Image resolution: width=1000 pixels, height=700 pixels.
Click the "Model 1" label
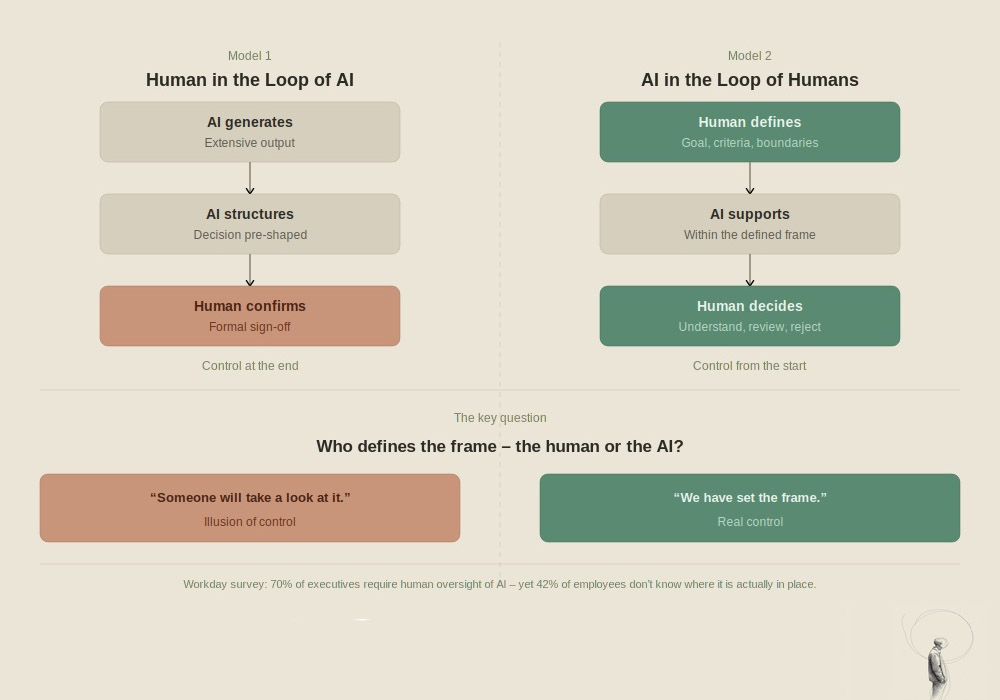pyautogui.click(x=250, y=56)
